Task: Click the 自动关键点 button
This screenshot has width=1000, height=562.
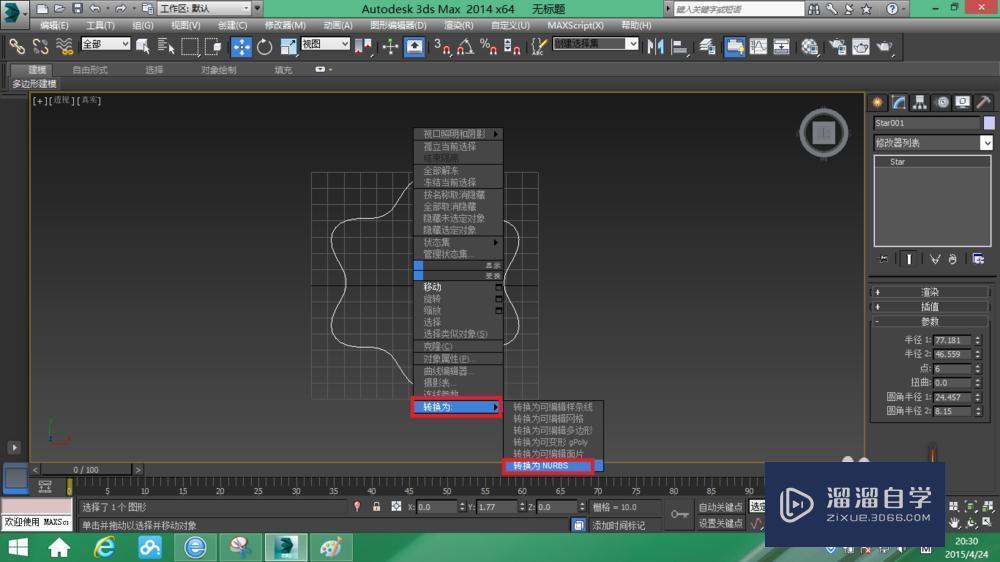Action: click(721, 507)
